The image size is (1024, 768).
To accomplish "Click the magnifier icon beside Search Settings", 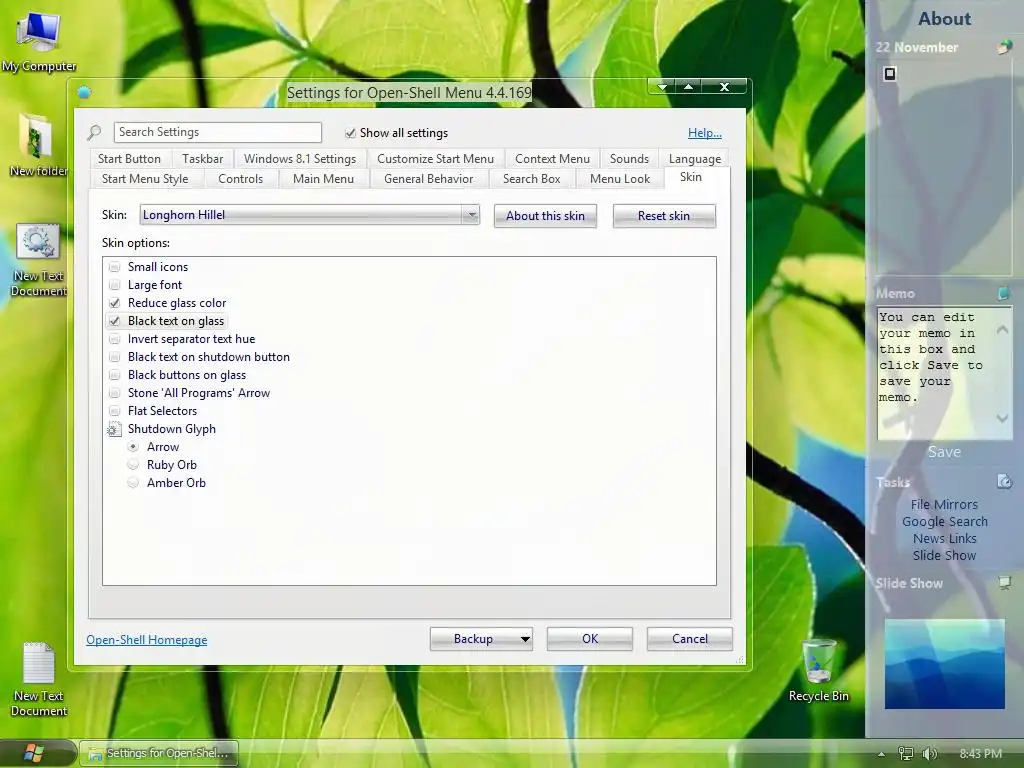I will [94, 133].
